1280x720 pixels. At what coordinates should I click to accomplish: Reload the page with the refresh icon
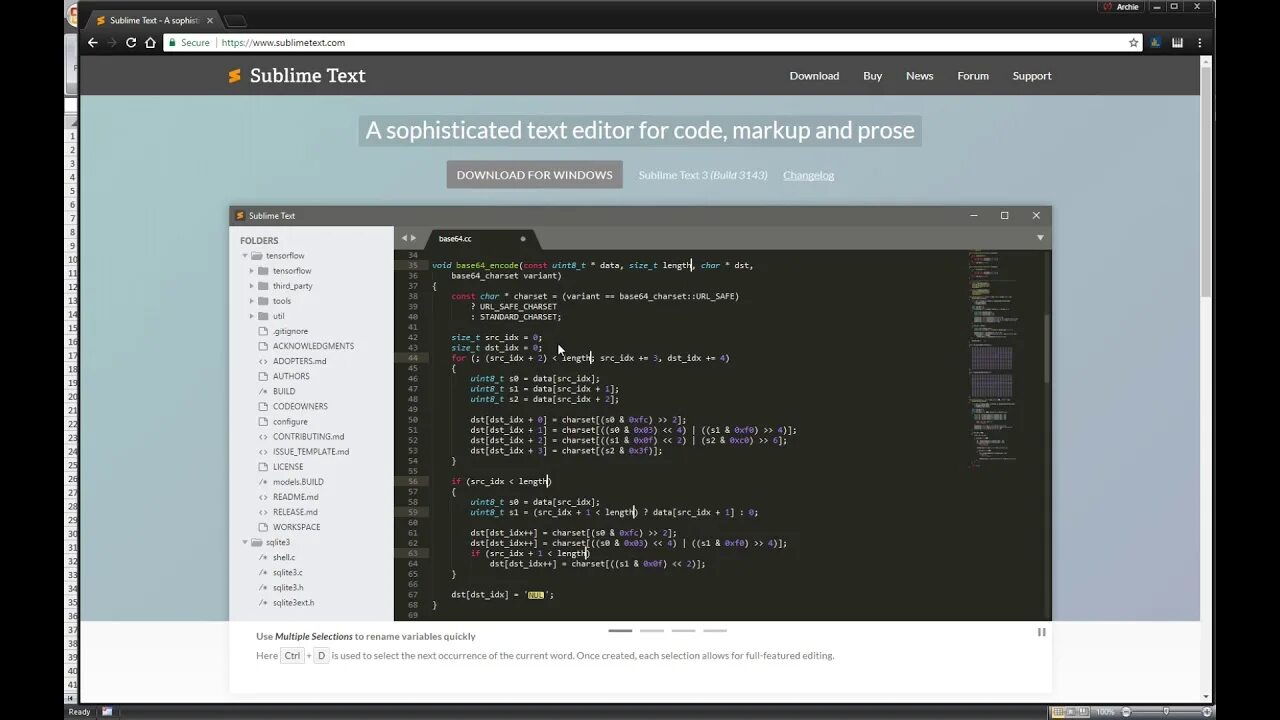click(x=131, y=43)
